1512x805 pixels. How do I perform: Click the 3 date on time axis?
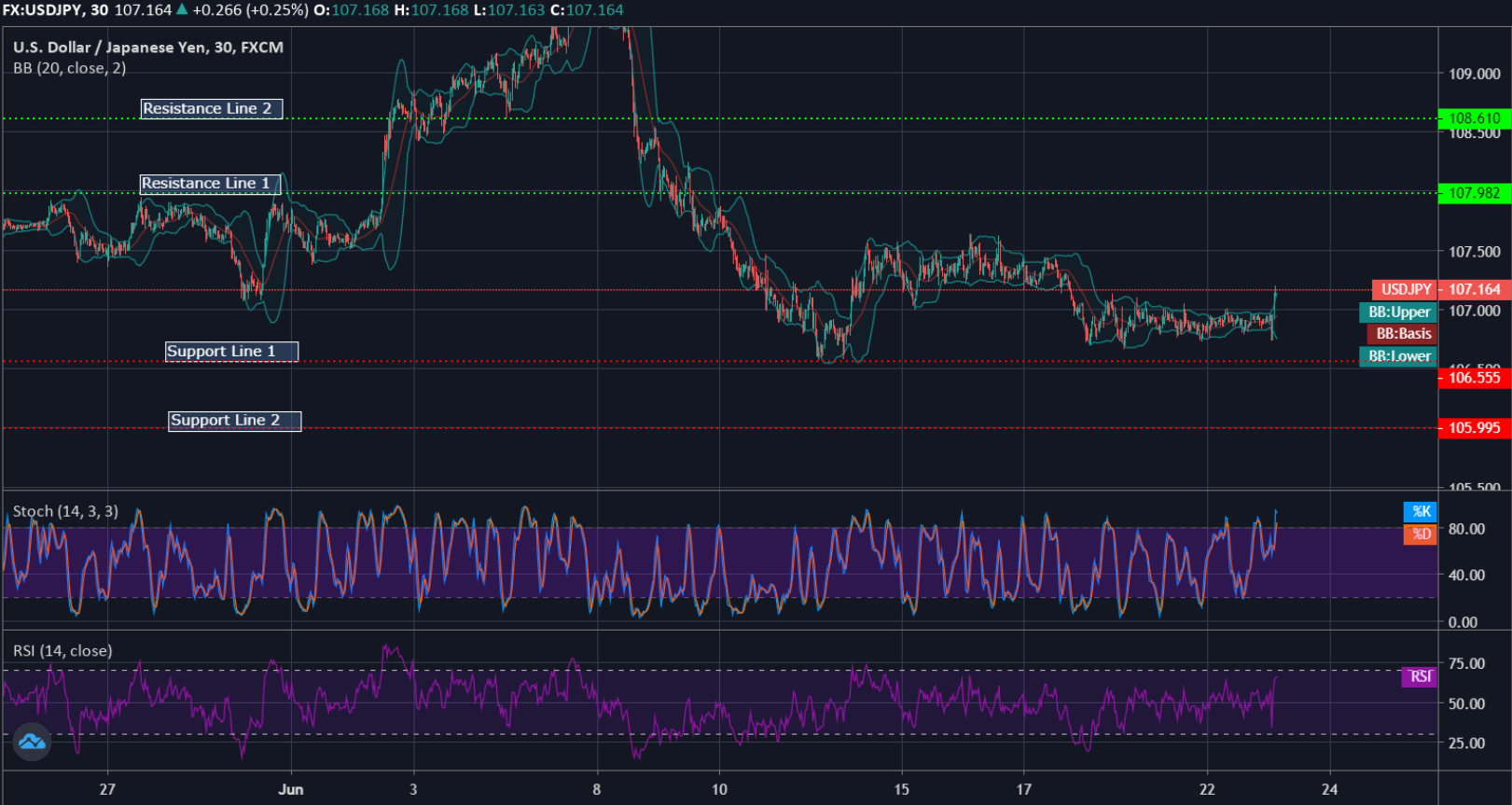pos(413,789)
